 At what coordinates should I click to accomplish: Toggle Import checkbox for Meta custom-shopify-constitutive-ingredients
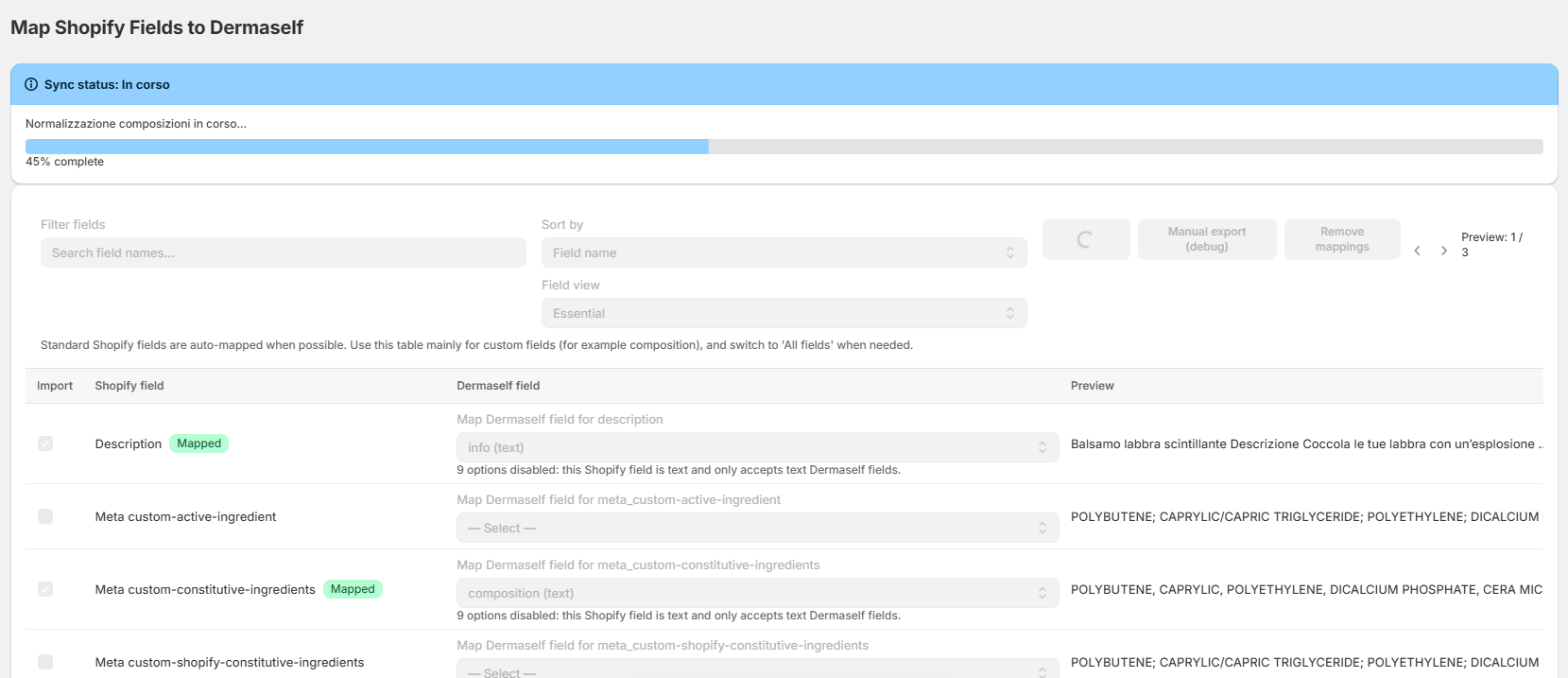45,661
